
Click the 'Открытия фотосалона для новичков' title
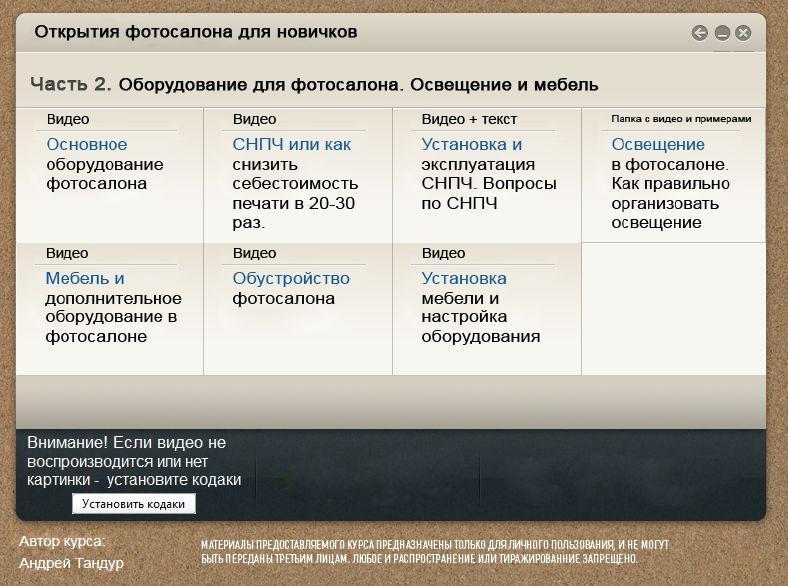pyautogui.click(x=196, y=32)
